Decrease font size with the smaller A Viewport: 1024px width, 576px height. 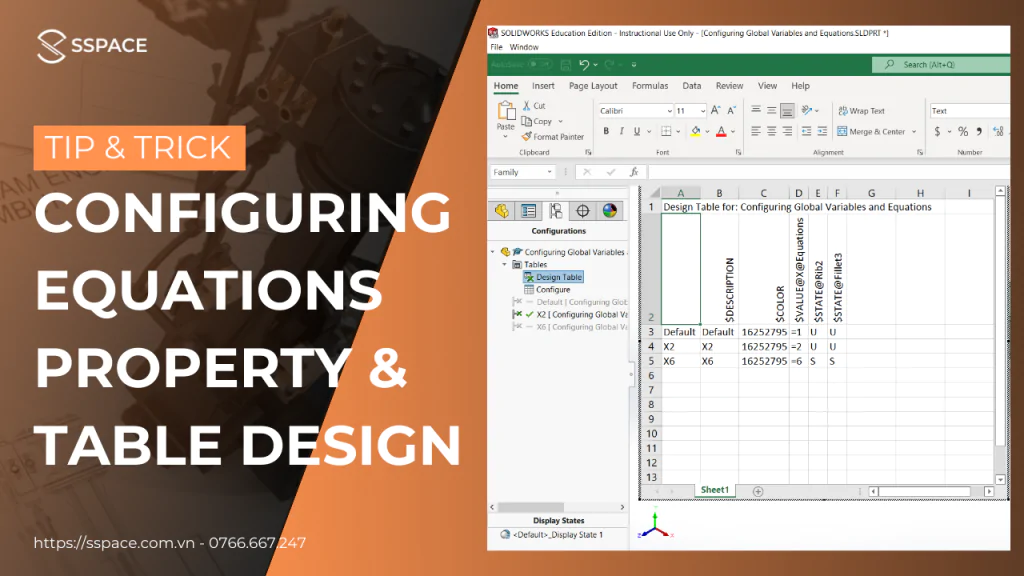(731, 110)
